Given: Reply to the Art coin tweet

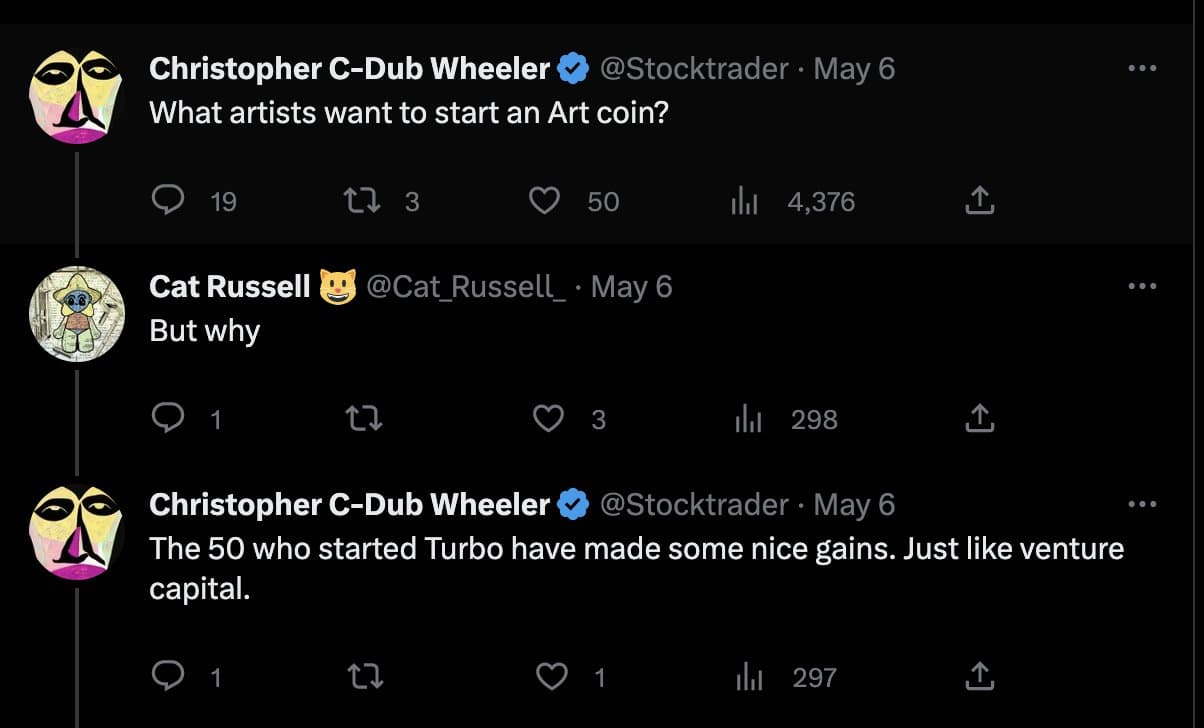Looking at the screenshot, I should 165,201.
